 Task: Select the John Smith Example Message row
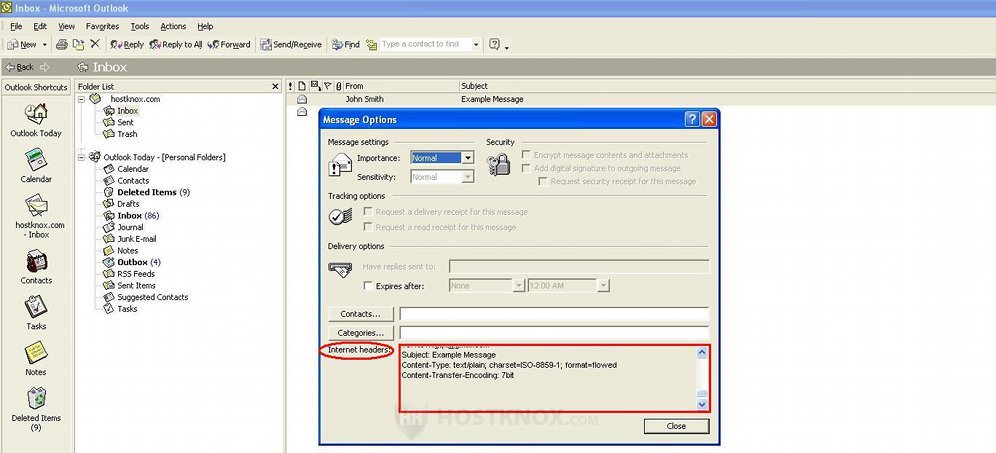click(640, 99)
